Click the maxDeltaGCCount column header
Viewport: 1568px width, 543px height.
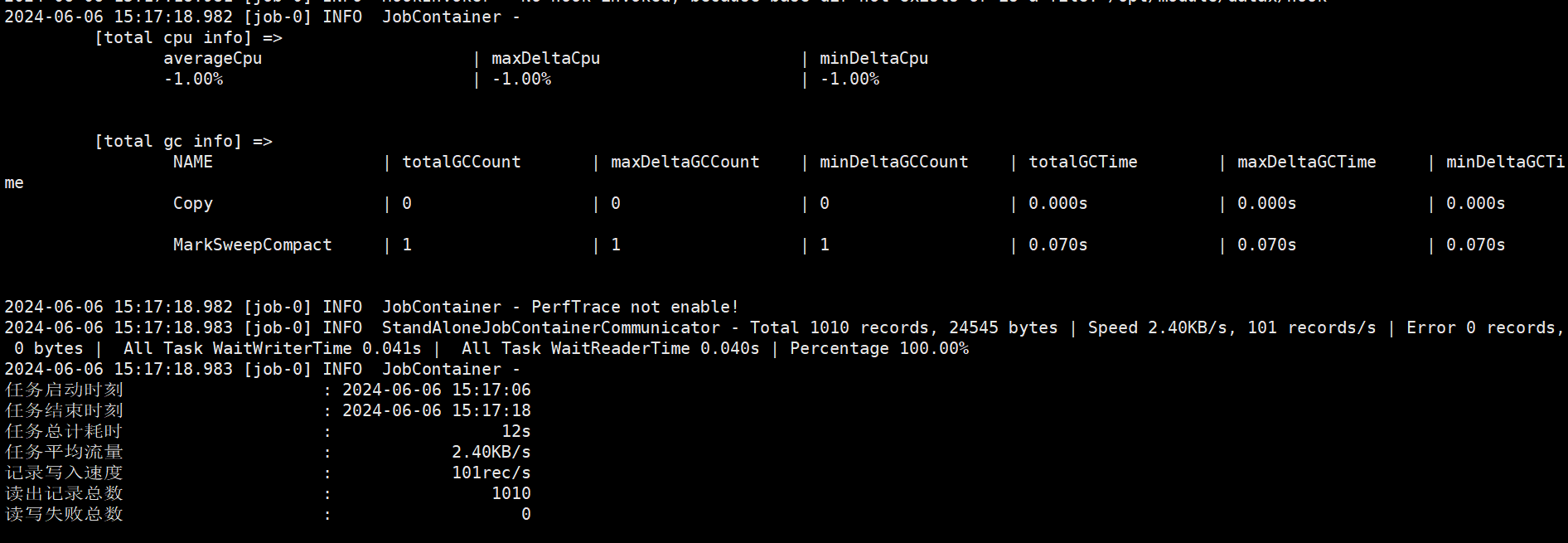[x=685, y=162]
